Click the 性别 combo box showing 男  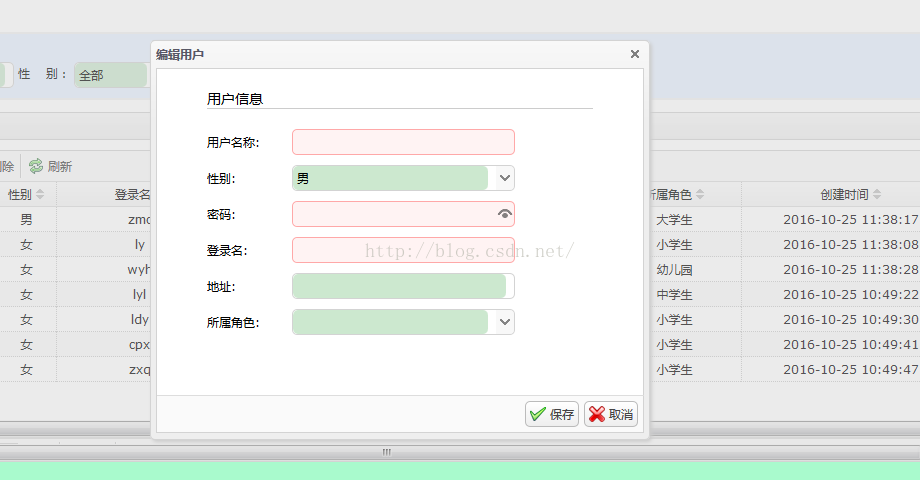pos(403,178)
